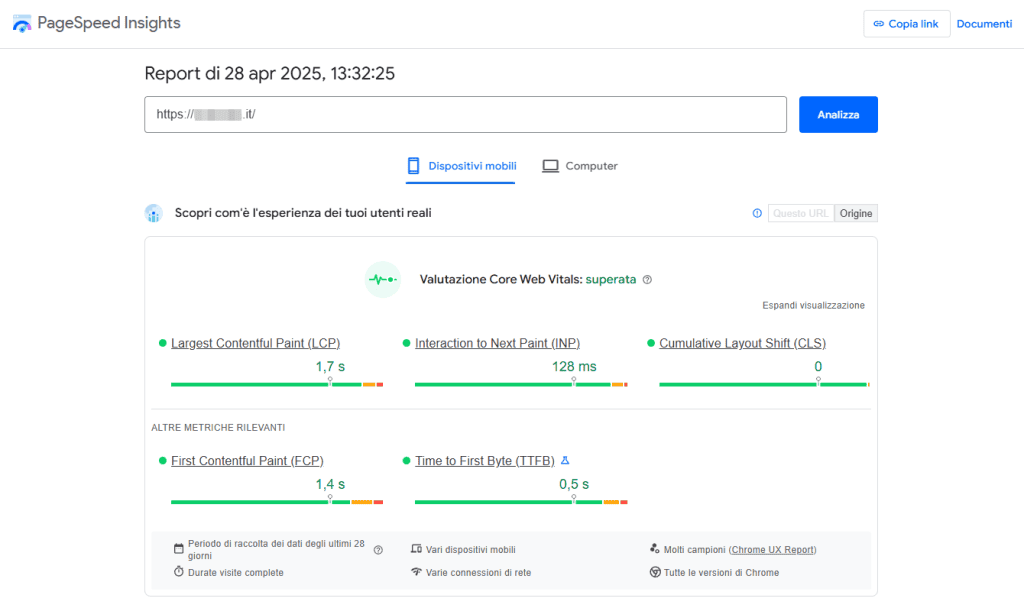1024x608 pixels.
Task: Switch to the Computer tab
Action: (x=579, y=166)
